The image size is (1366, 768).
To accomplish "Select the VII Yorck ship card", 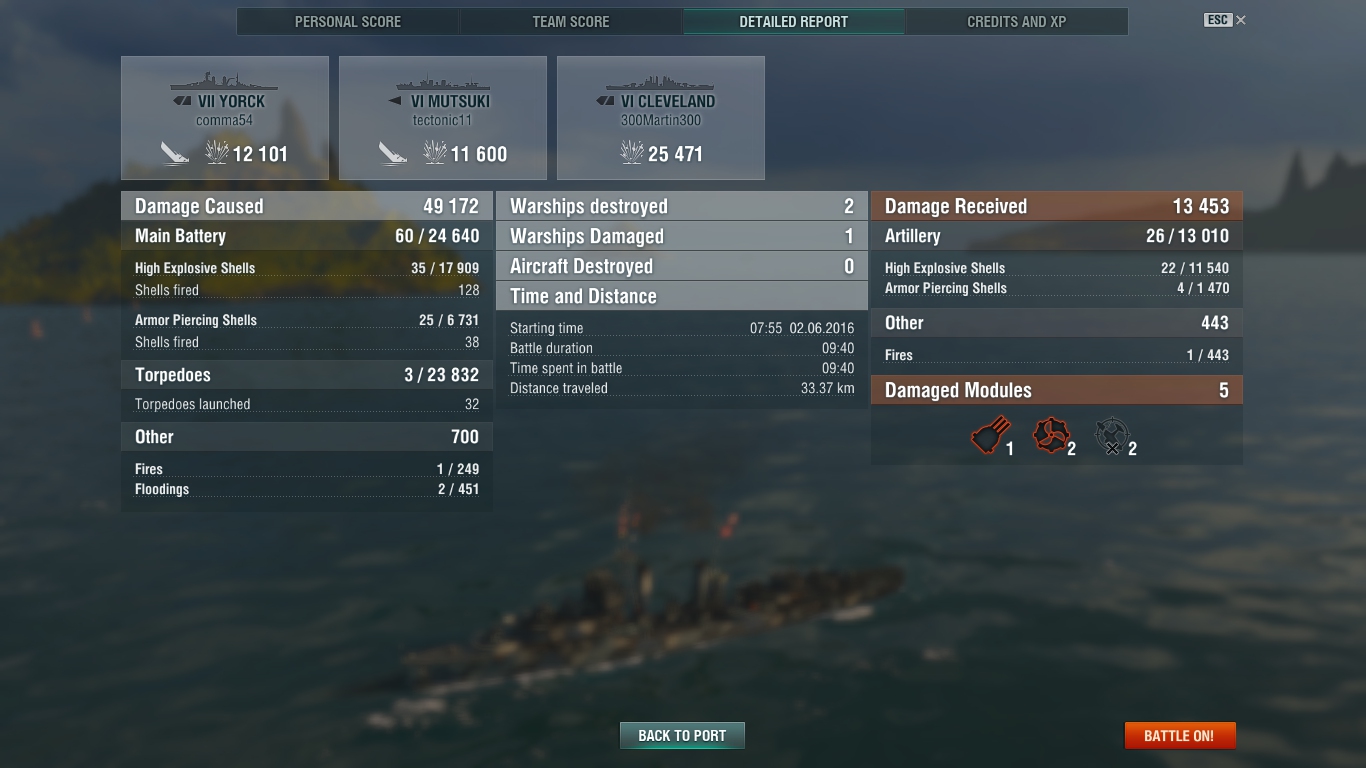I will [225, 118].
